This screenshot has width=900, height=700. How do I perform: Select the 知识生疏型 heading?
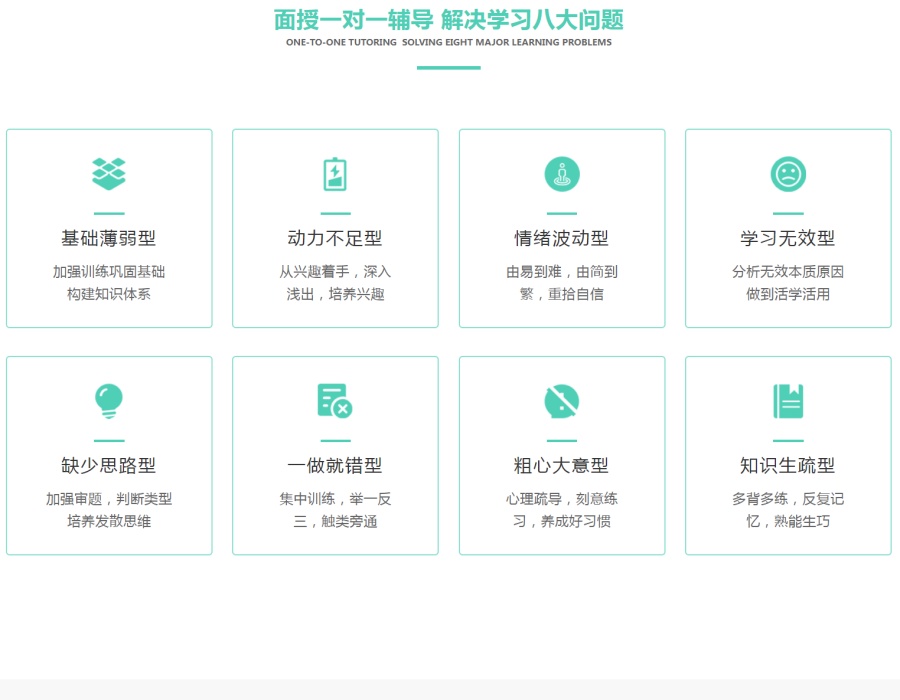(788, 465)
